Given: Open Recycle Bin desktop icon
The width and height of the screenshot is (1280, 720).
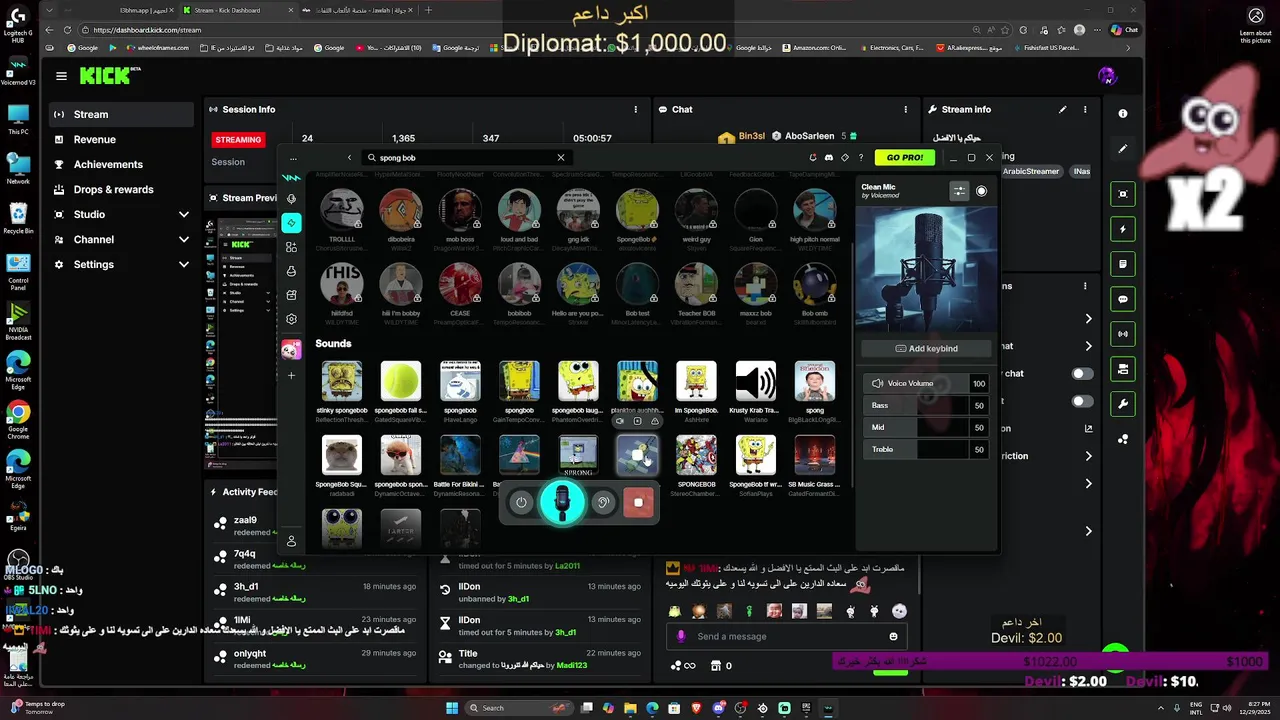Looking at the screenshot, I should coord(18,217).
